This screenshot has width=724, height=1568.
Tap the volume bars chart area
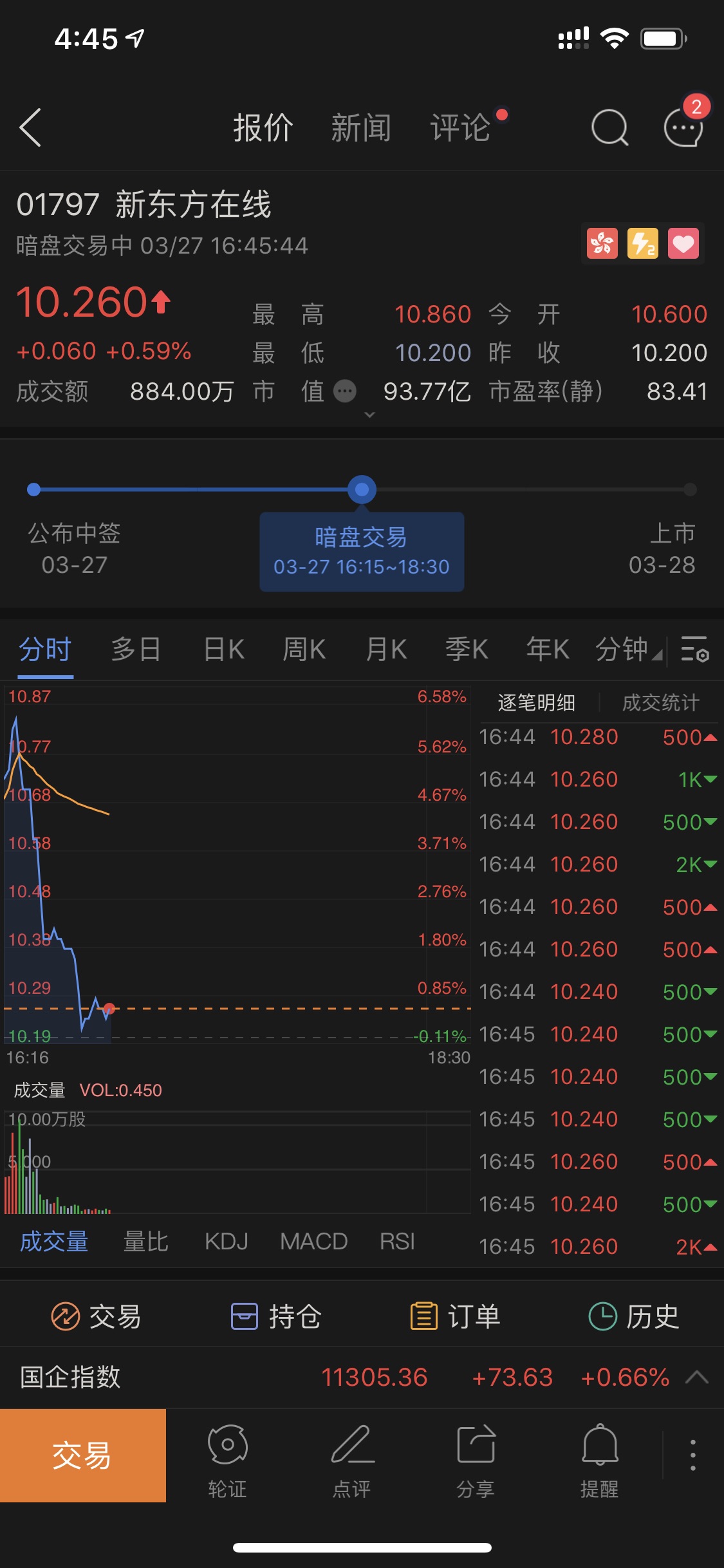(x=237, y=1164)
